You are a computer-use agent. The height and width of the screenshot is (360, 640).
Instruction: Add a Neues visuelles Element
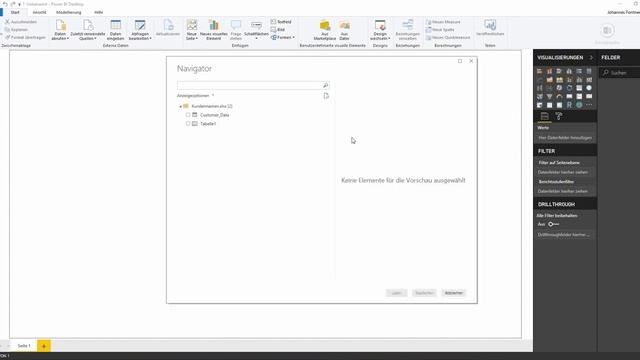(213, 29)
